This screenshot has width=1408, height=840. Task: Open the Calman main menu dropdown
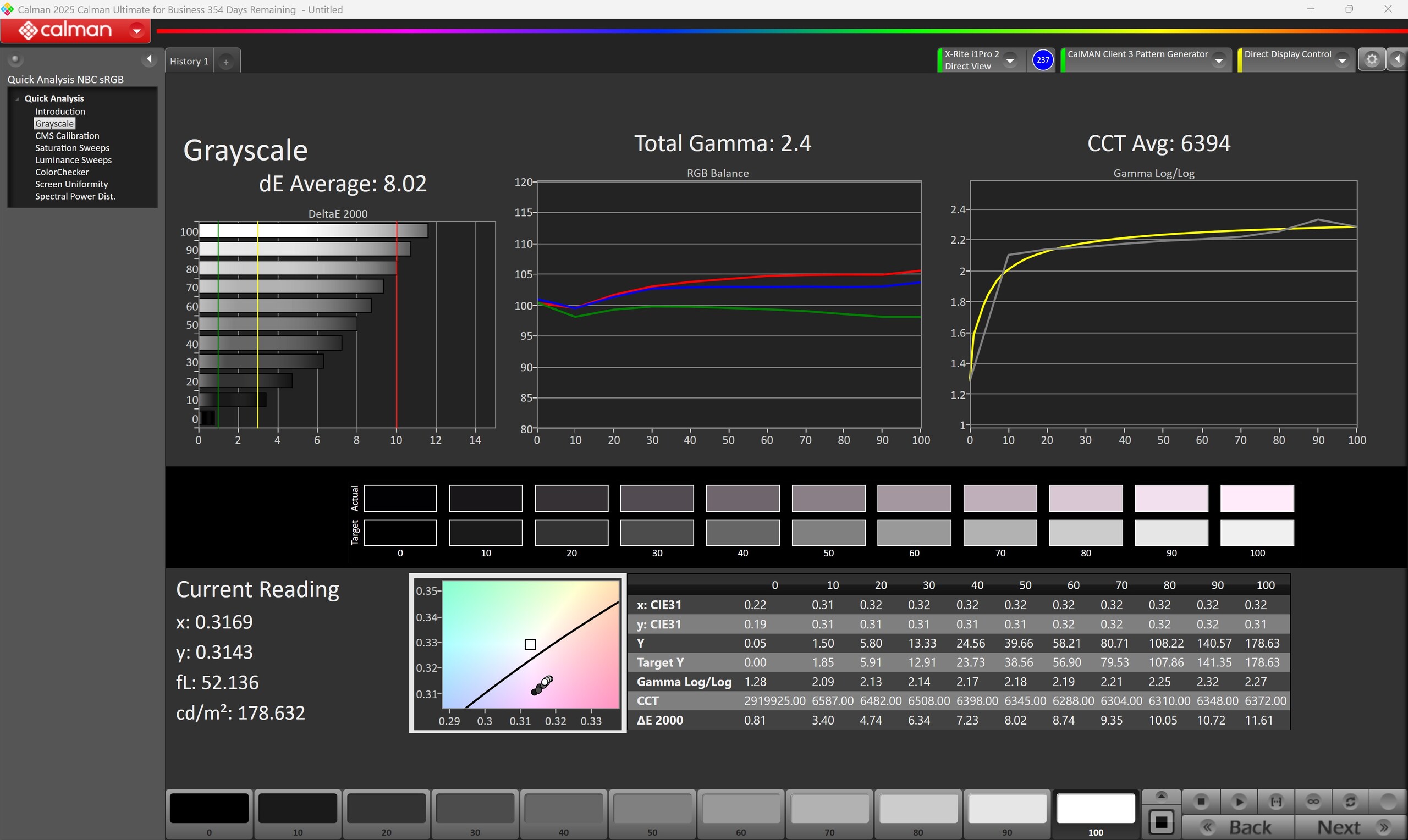coord(136,31)
